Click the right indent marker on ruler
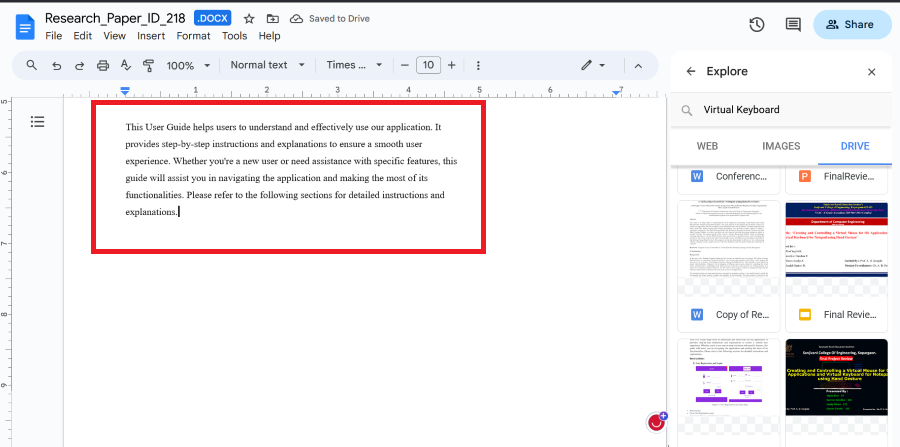This screenshot has width=900, height=447. tap(616, 92)
